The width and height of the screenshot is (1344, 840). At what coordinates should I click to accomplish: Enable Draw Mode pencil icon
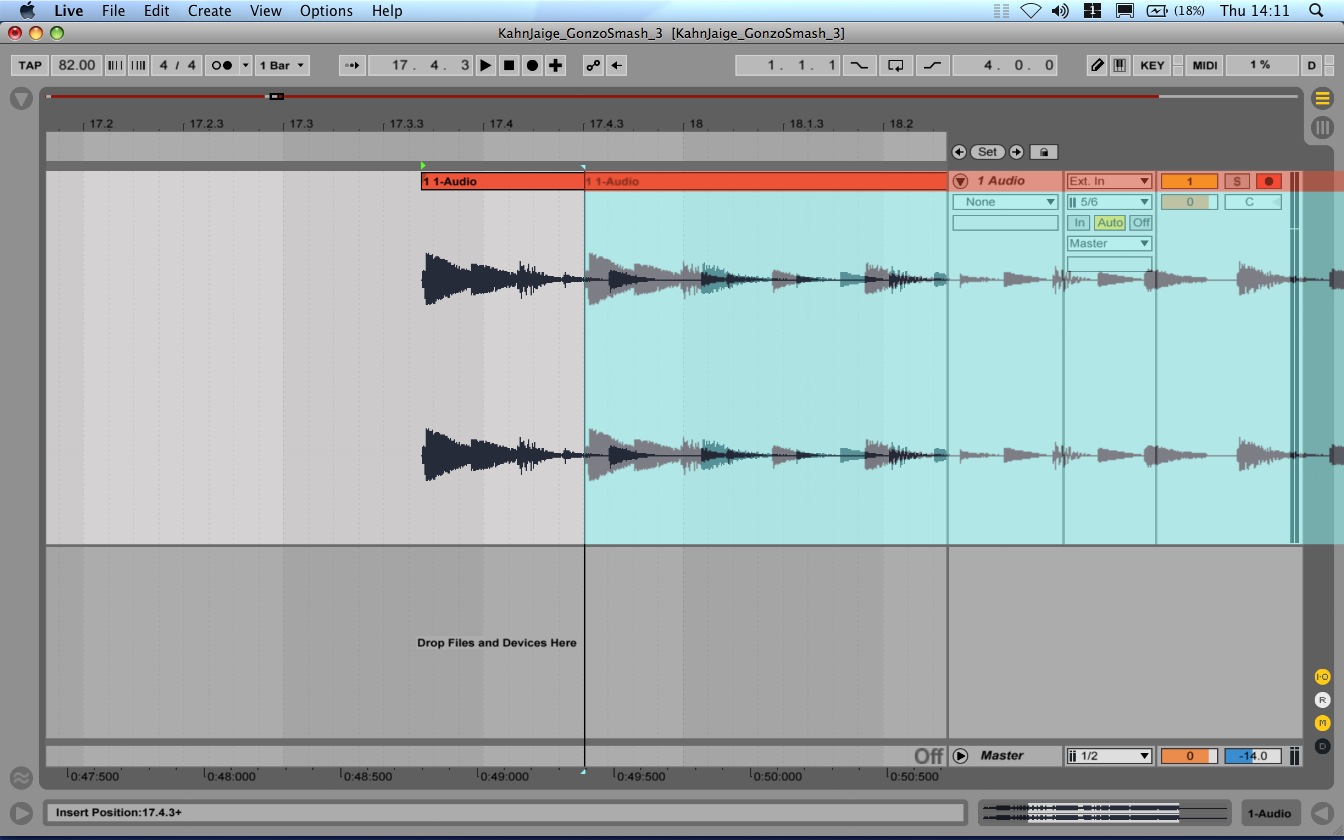click(1097, 65)
